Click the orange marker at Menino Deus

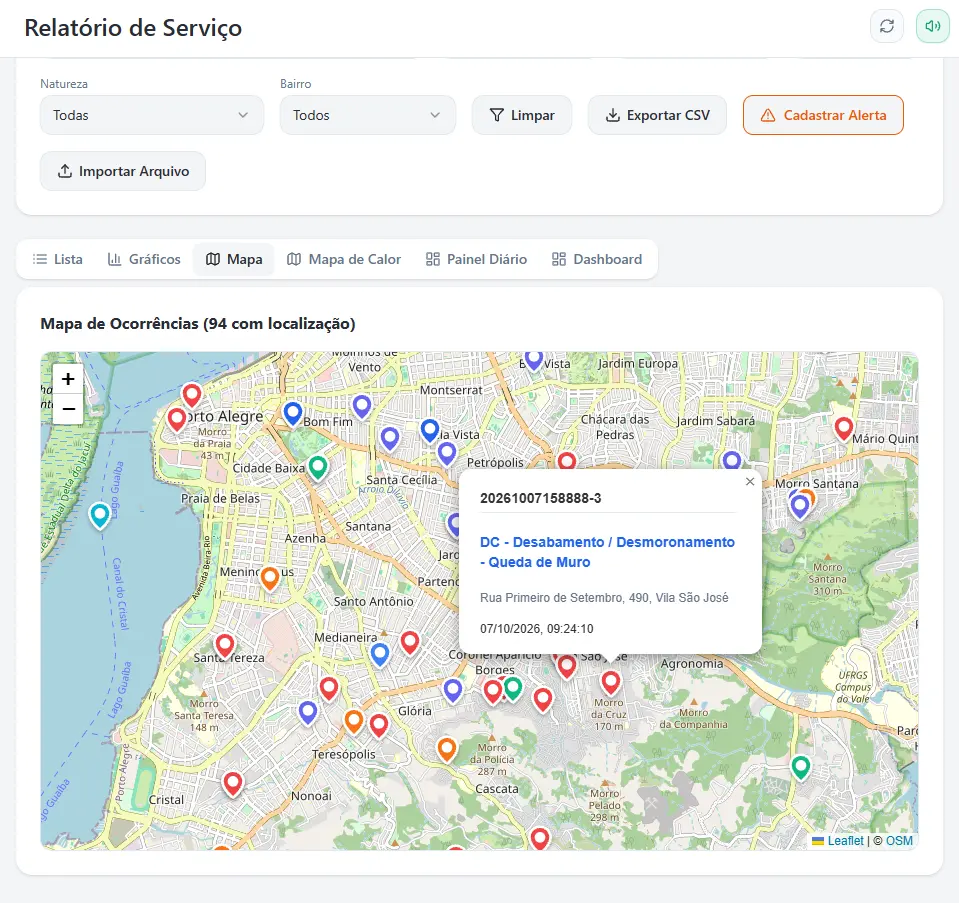270,578
